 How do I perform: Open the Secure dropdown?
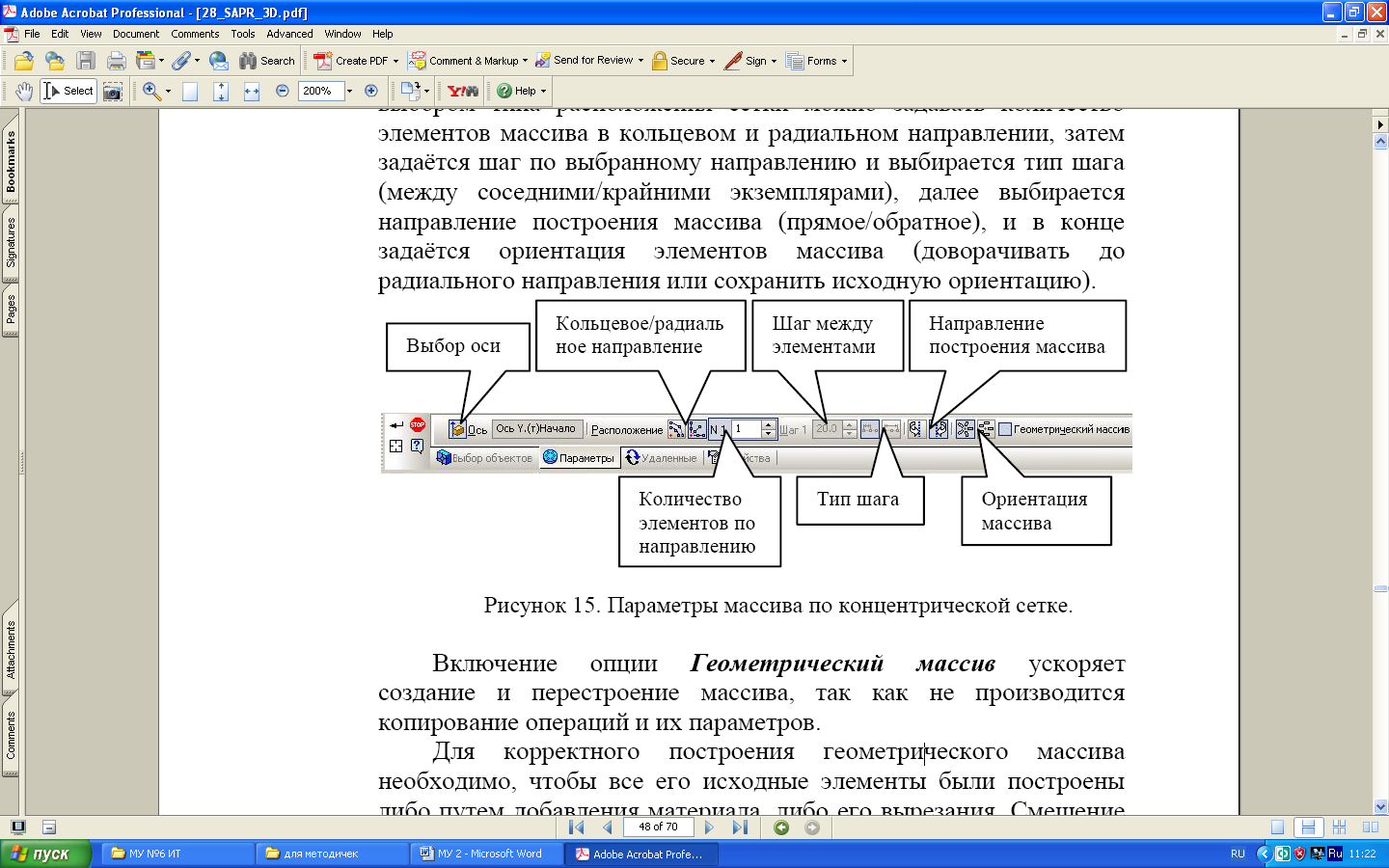click(683, 61)
